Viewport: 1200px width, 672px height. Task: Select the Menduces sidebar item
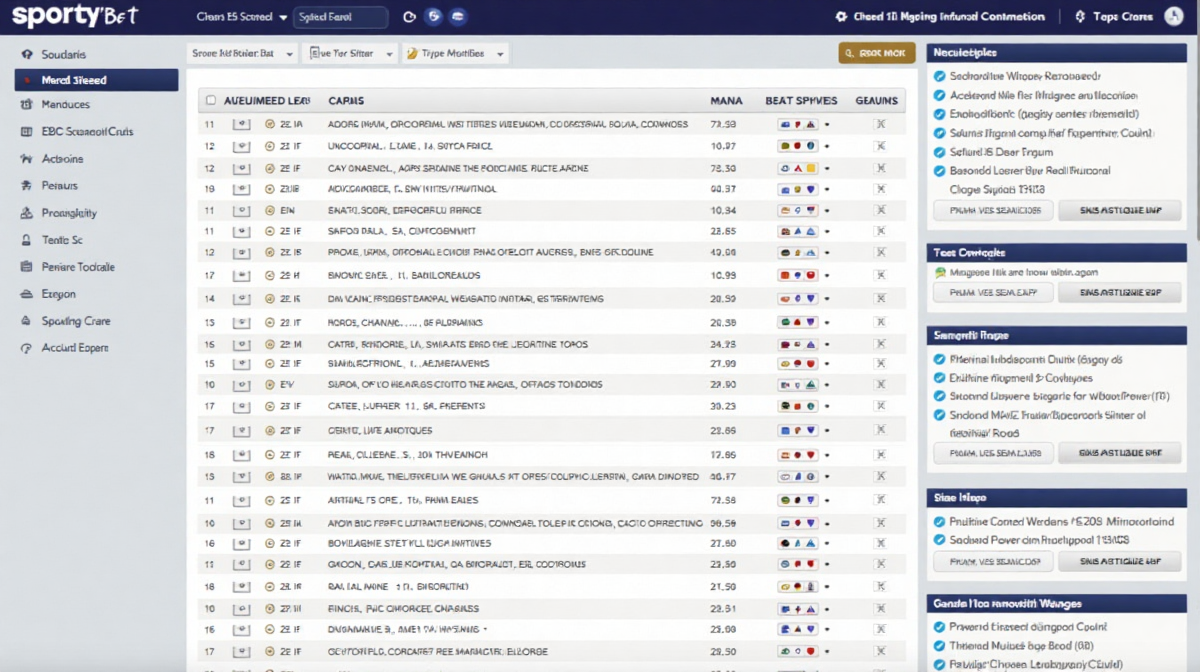pos(66,105)
